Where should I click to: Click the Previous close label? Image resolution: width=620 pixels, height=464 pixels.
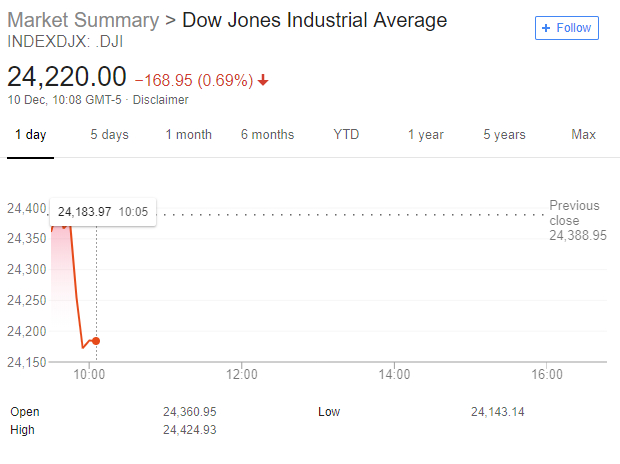coord(574,213)
